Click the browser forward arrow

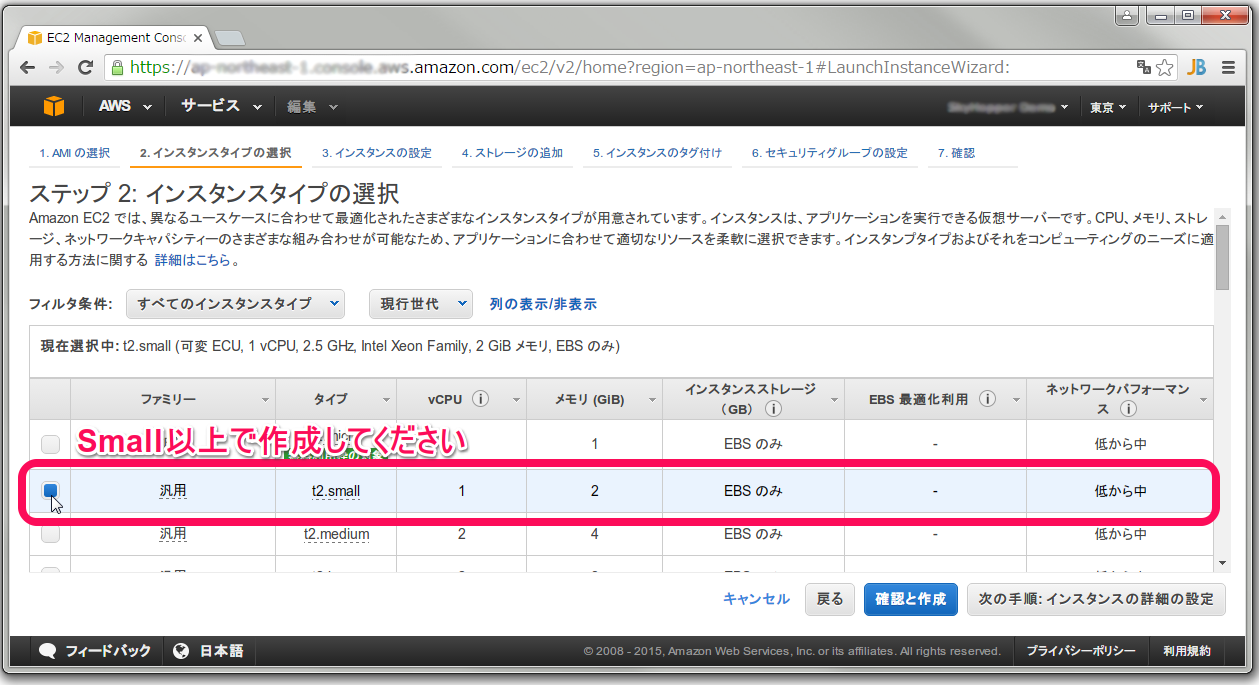pyautogui.click(x=57, y=68)
